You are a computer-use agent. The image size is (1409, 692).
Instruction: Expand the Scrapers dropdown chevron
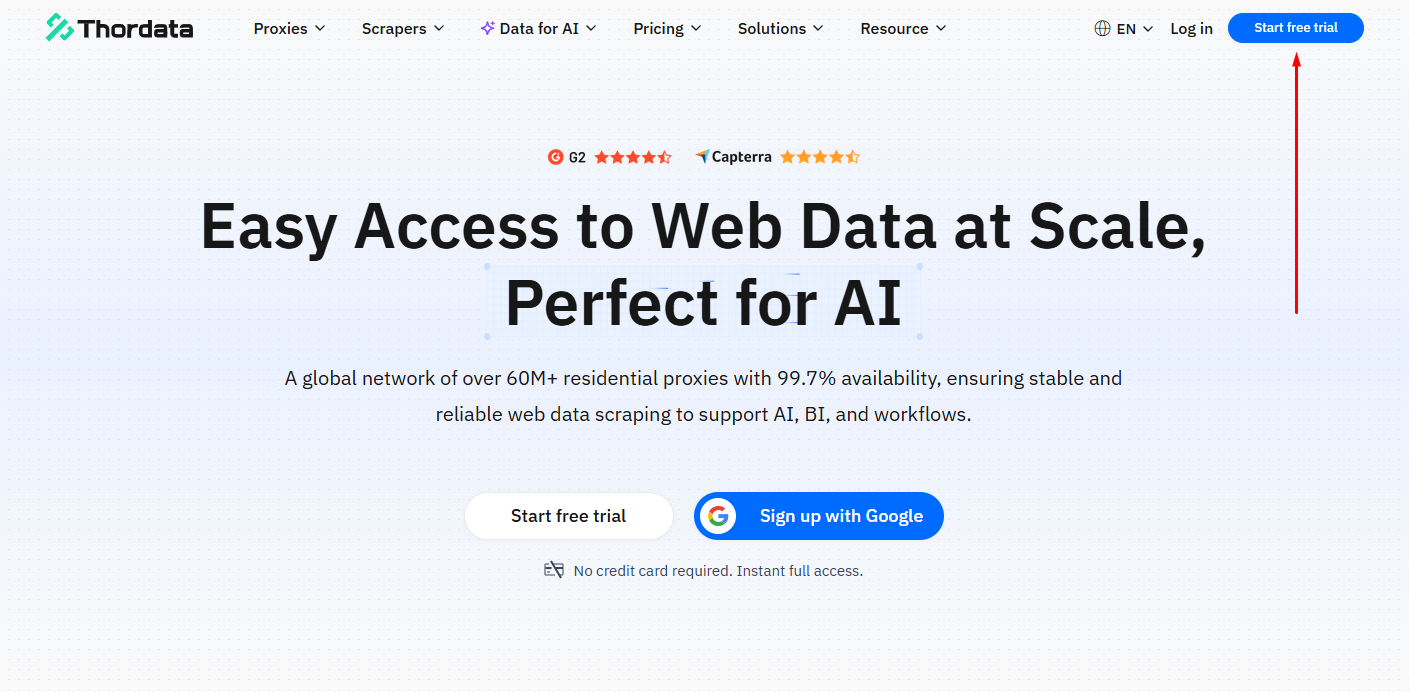[x=439, y=28]
